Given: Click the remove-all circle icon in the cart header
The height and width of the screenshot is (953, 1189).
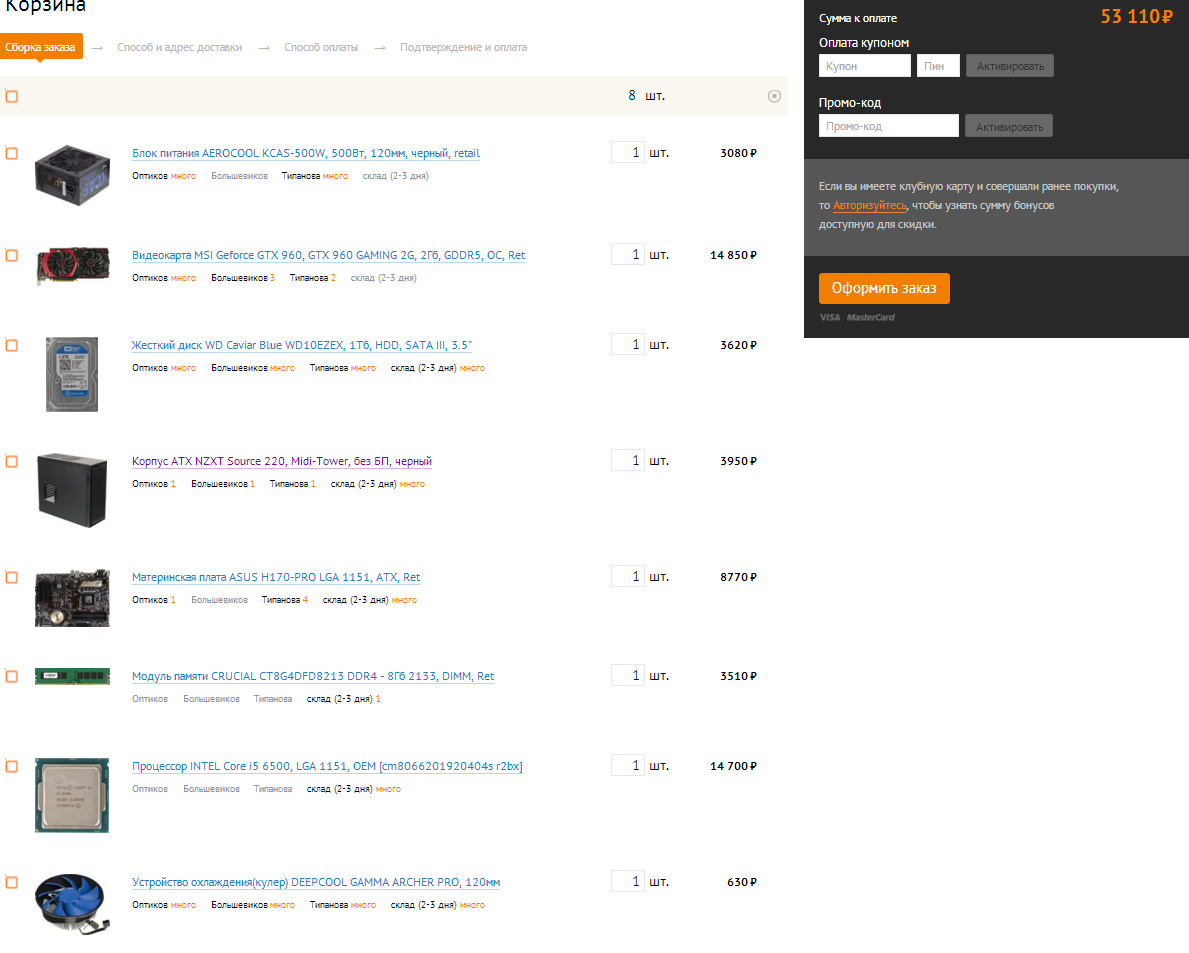Looking at the screenshot, I should coord(774,96).
